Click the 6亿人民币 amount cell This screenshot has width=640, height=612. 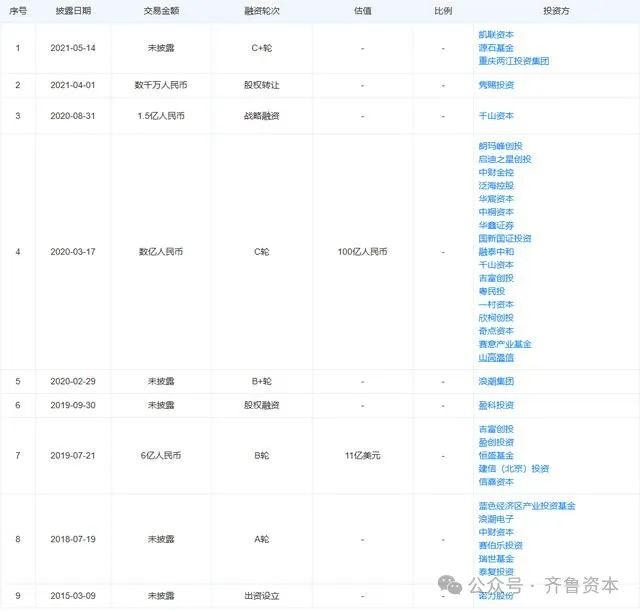161,456
